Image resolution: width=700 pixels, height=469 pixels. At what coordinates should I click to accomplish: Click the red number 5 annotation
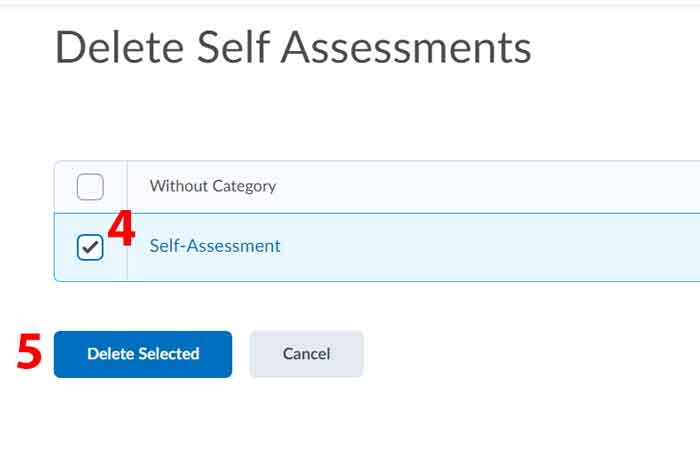[x=30, y=353]
